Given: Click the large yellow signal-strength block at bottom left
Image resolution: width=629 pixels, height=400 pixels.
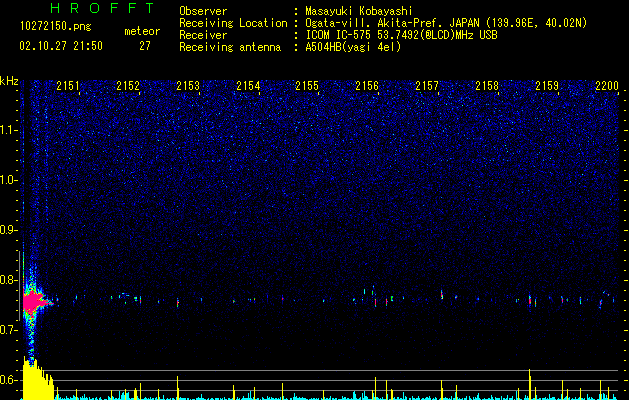Looking at the screenshot, I should tap(38, 379).
